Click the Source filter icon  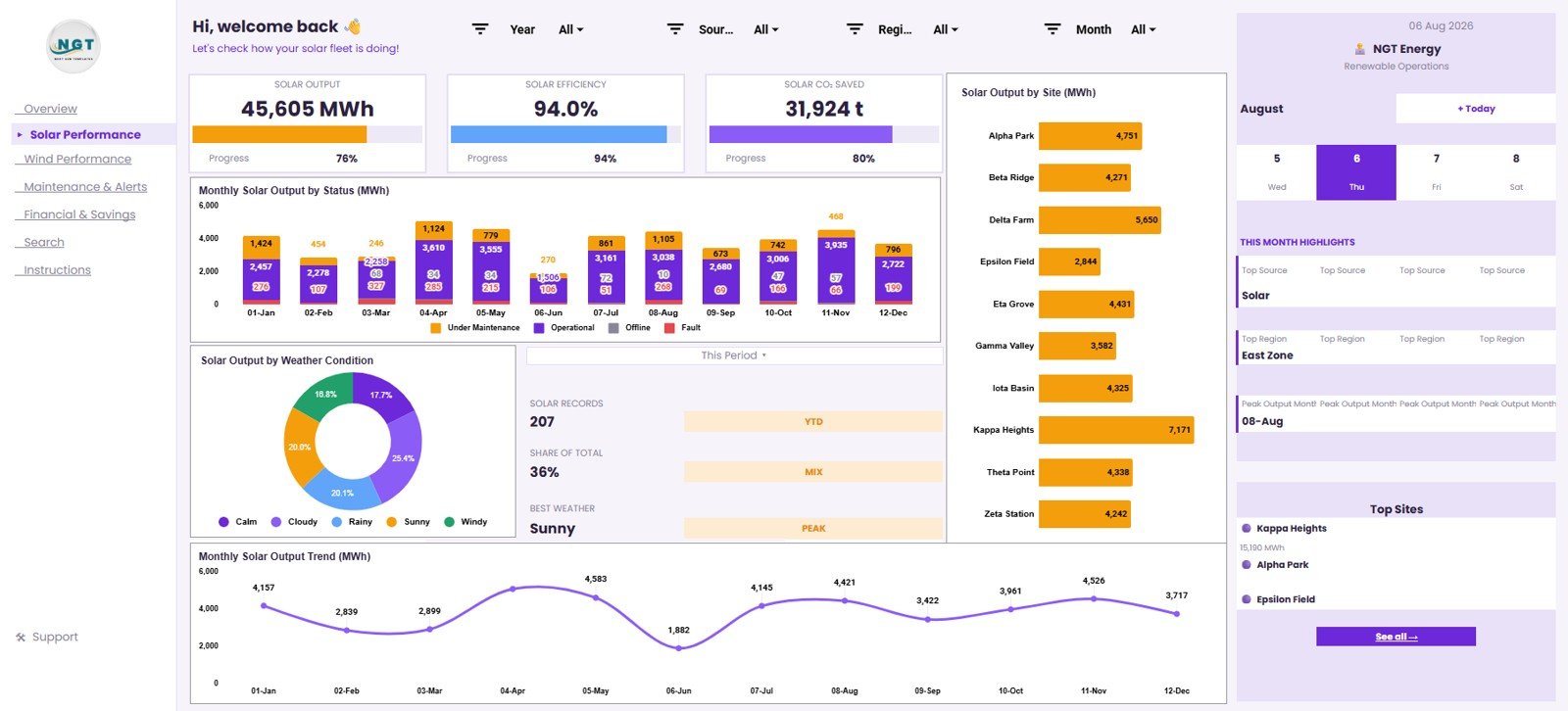coord(675,29)
